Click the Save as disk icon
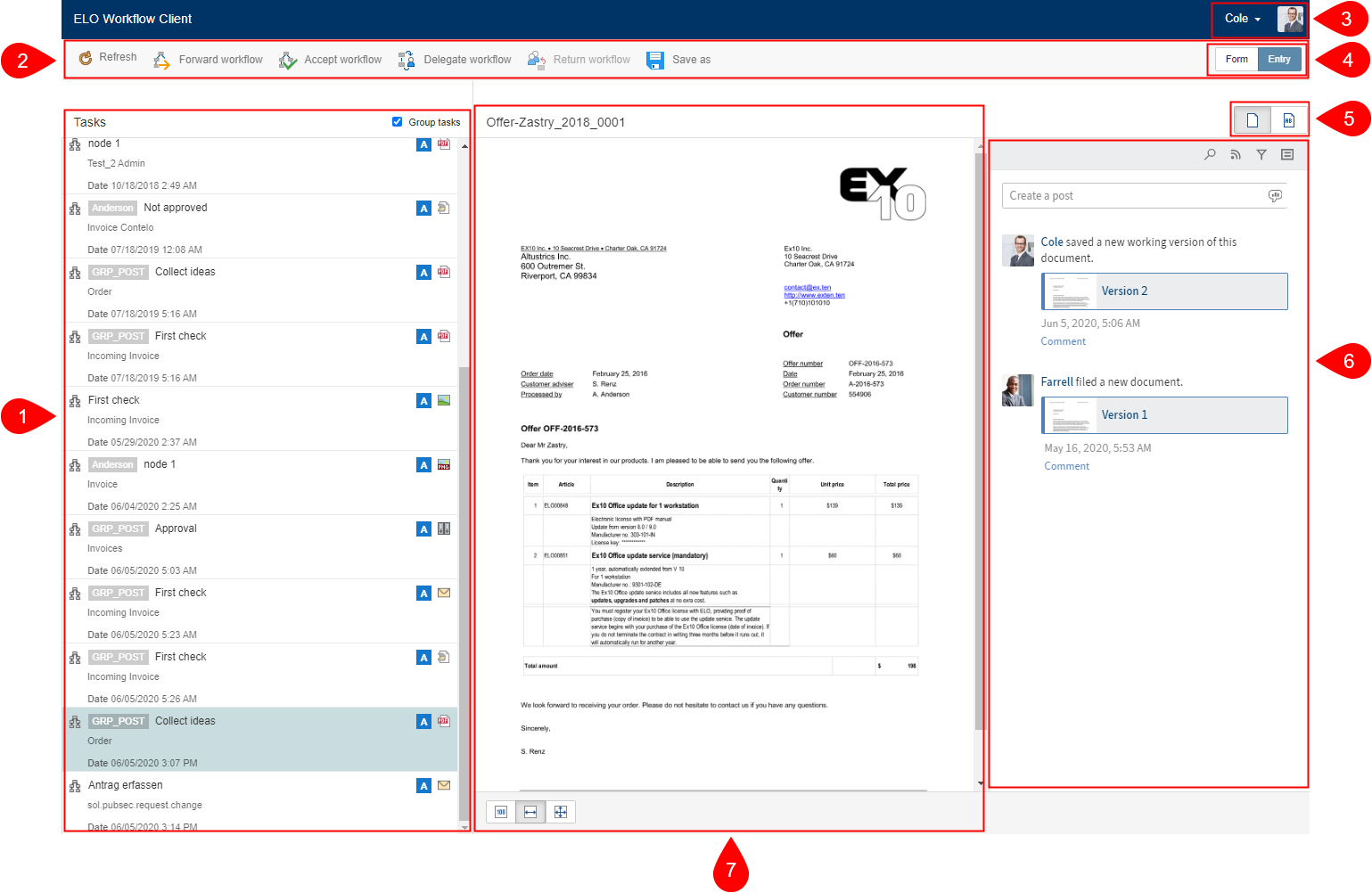Screen dimensions: 1372x893 (x=655, y=60)
